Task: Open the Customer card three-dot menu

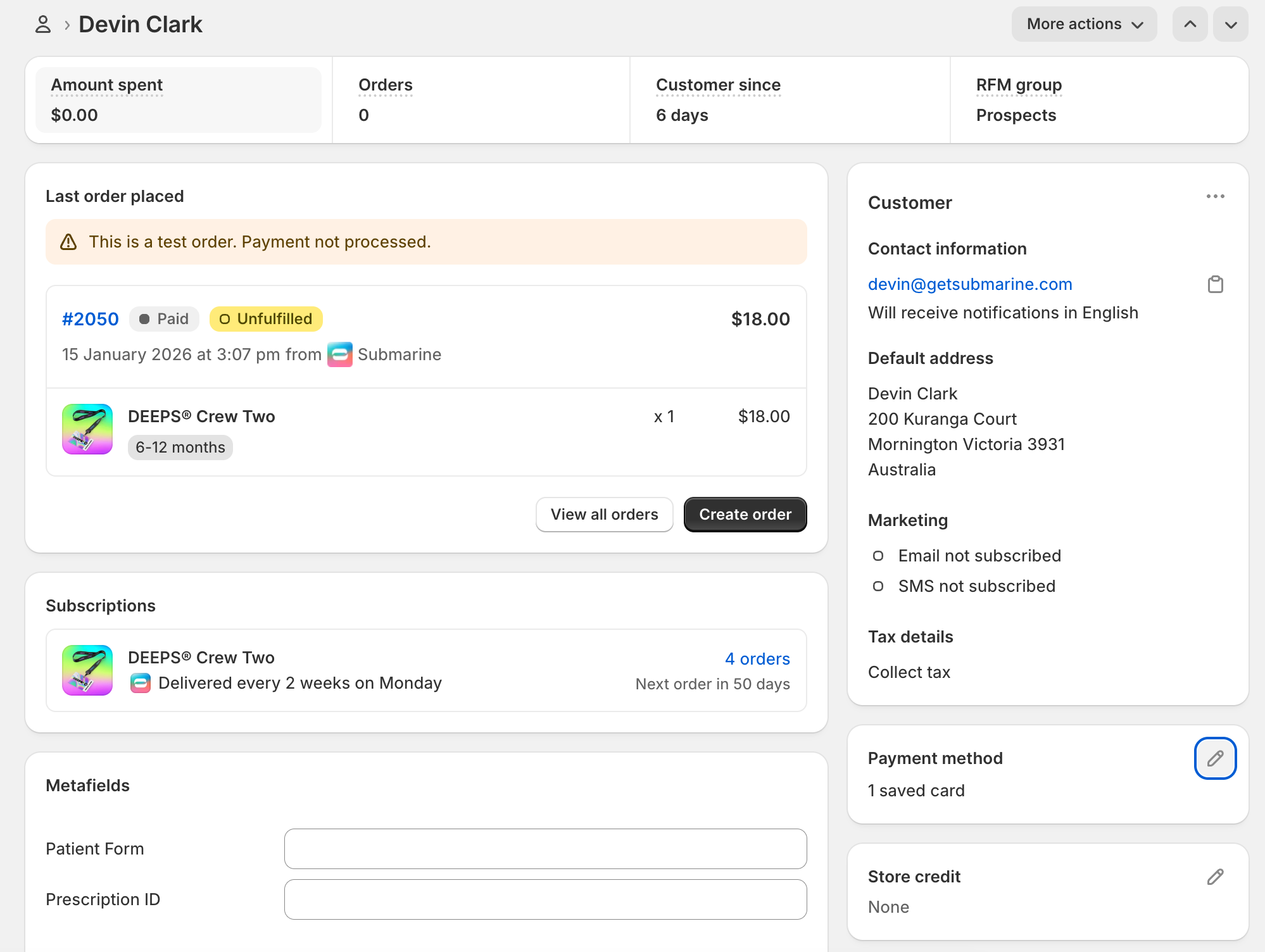Action: click(1215, 196)
